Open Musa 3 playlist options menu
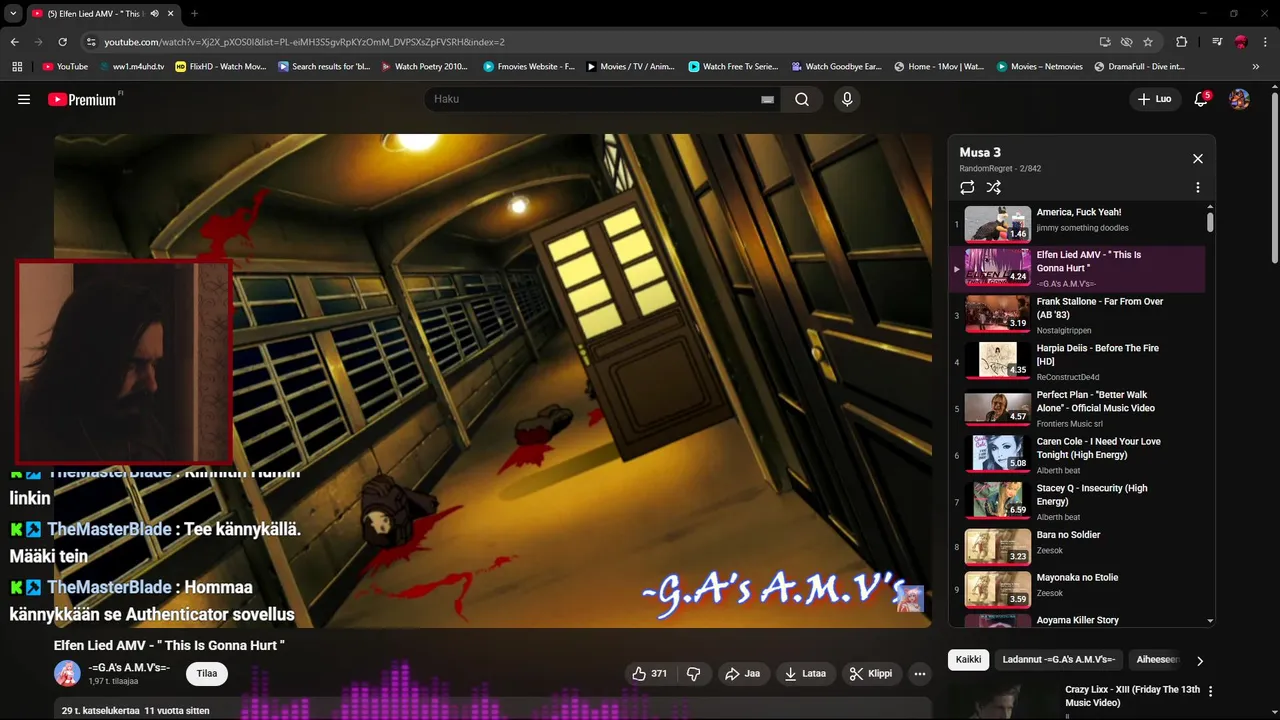The height and width of the screenshot is (720, 1280). [x=1197, y=187]
